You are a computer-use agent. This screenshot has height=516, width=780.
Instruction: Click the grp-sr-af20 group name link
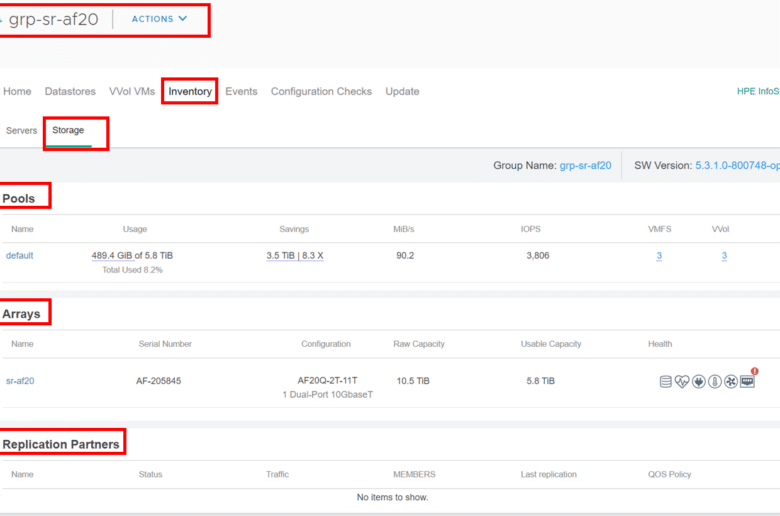(x=585, y=165)
